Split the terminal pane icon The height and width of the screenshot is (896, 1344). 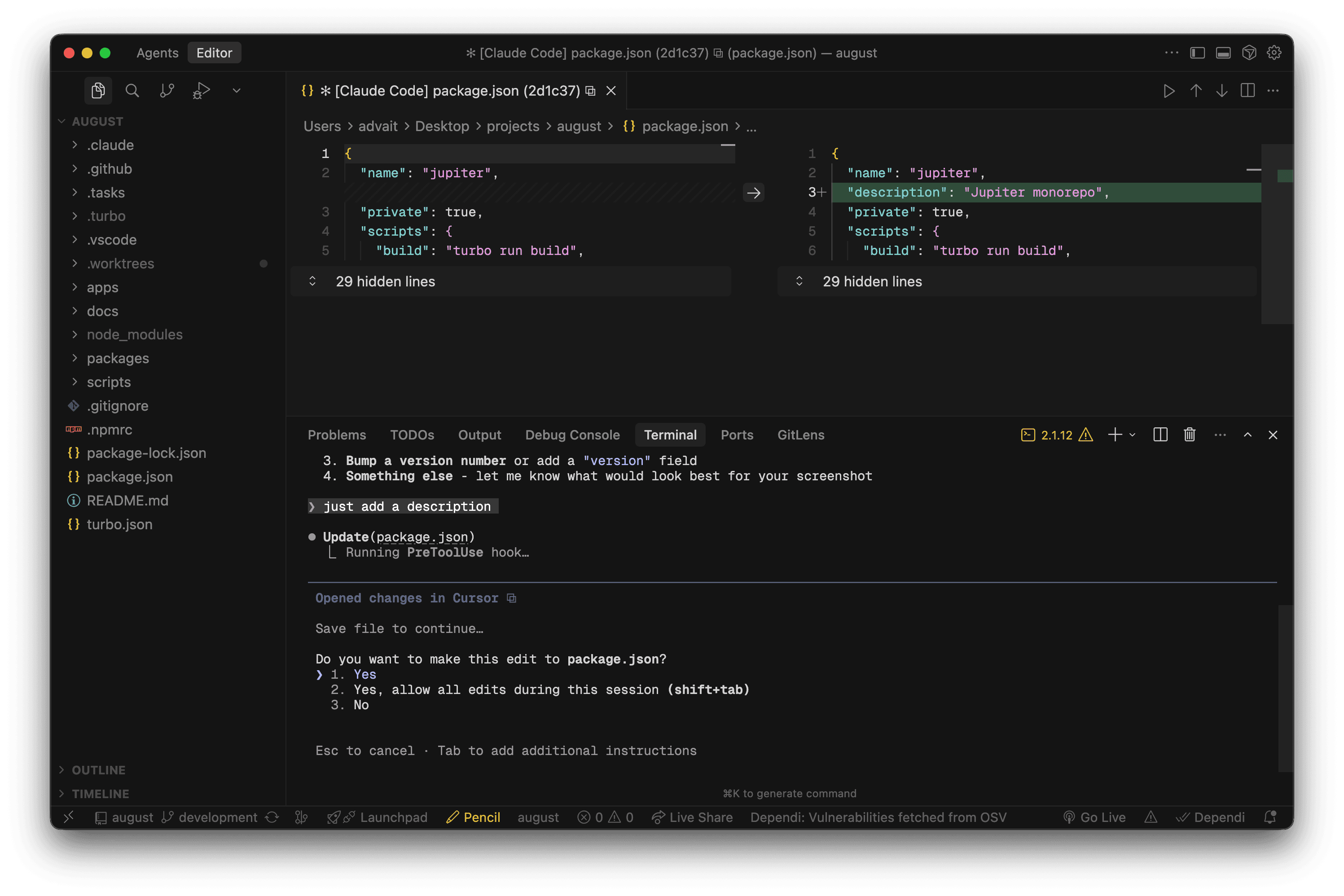tap(1160, 435)
